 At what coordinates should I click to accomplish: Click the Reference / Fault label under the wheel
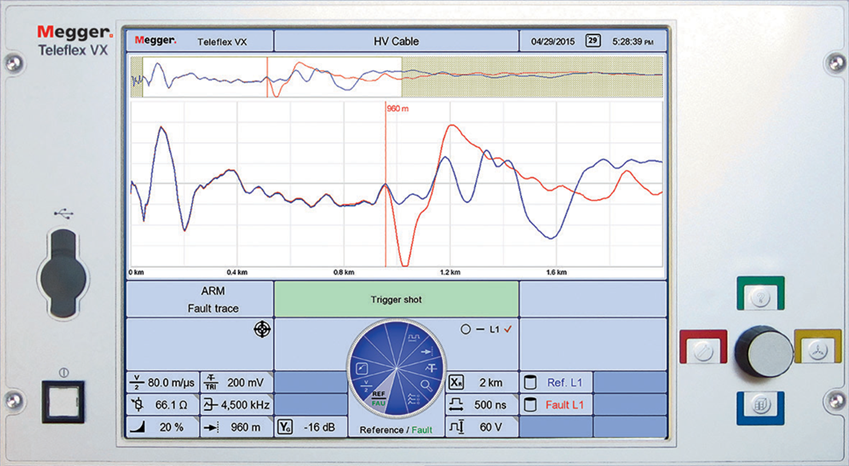[396, 430]
